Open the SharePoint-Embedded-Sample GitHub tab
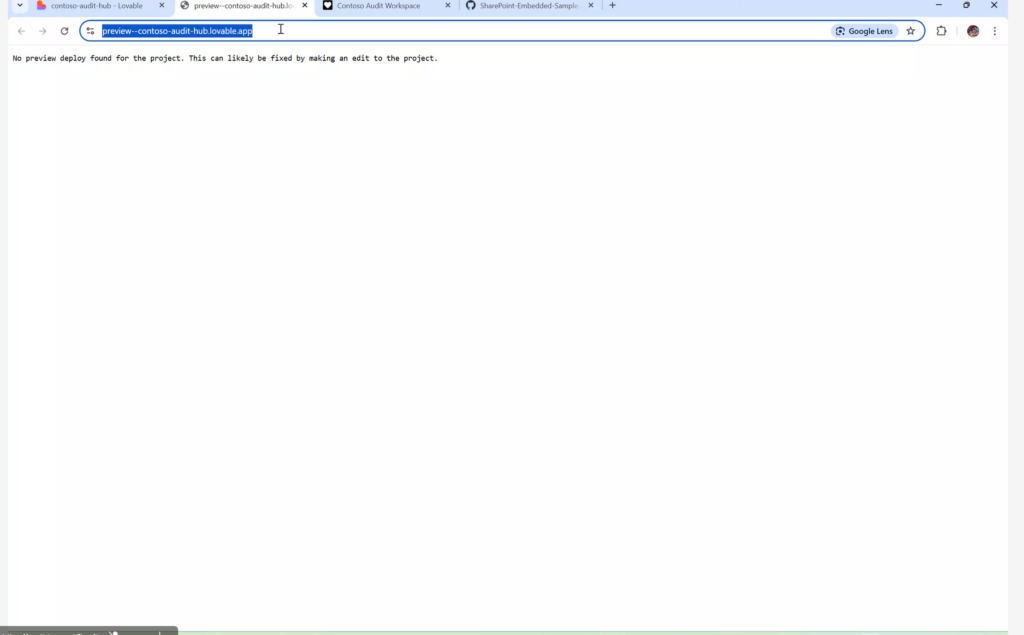Viewport: 1024px width, 635px height. pos(530,5)
